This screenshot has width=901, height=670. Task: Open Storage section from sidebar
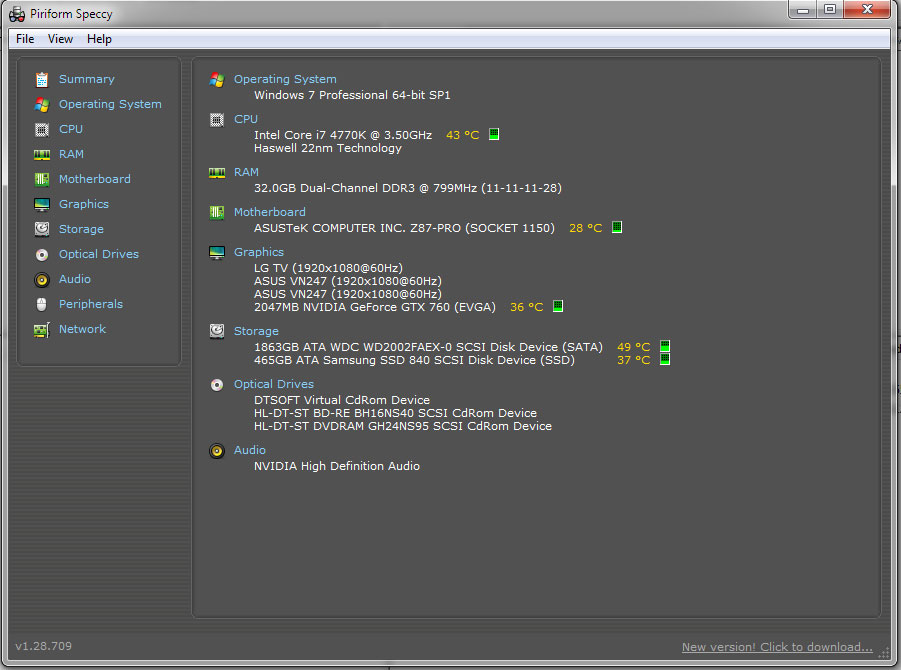82,229
